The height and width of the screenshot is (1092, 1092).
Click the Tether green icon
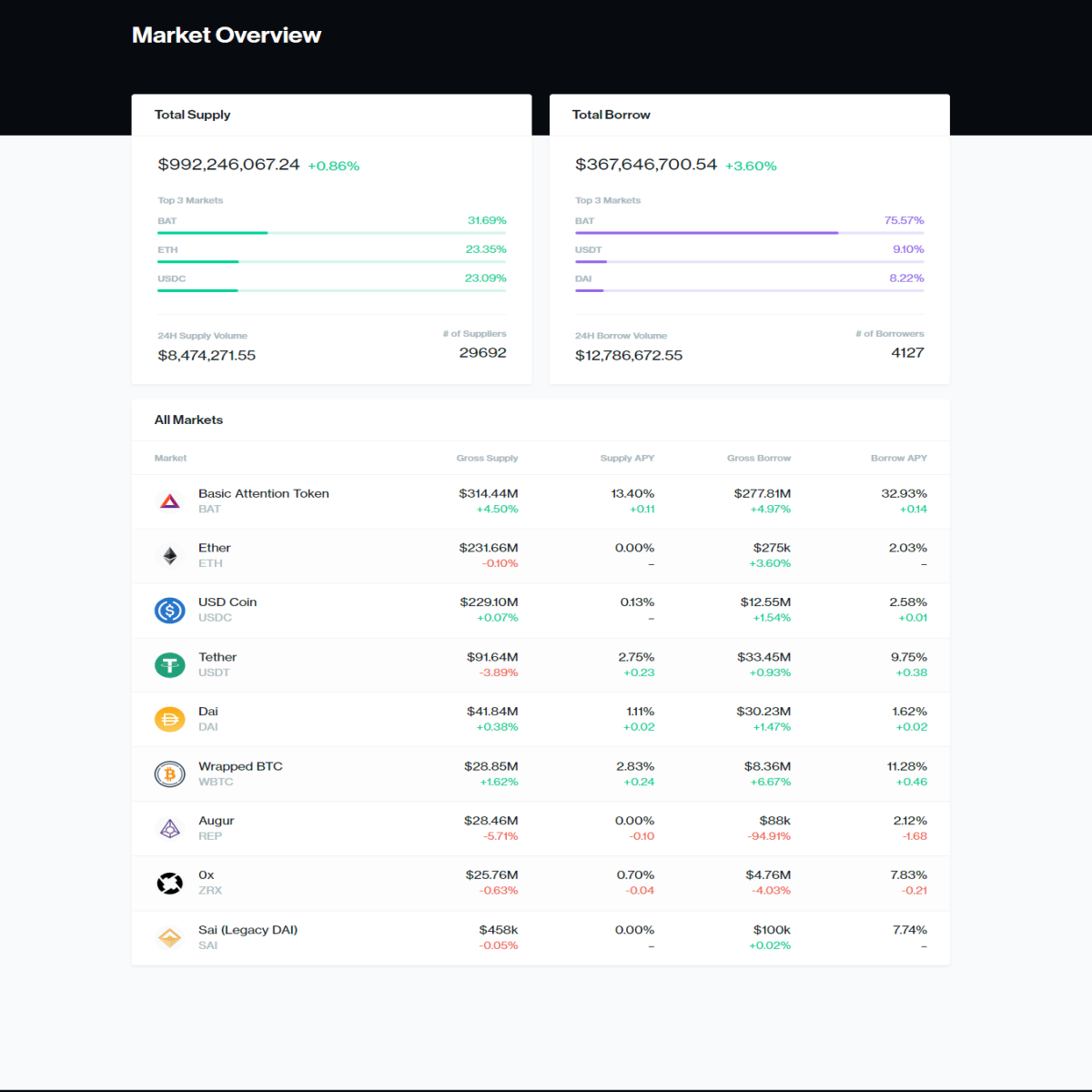click(x=170, y=665)
